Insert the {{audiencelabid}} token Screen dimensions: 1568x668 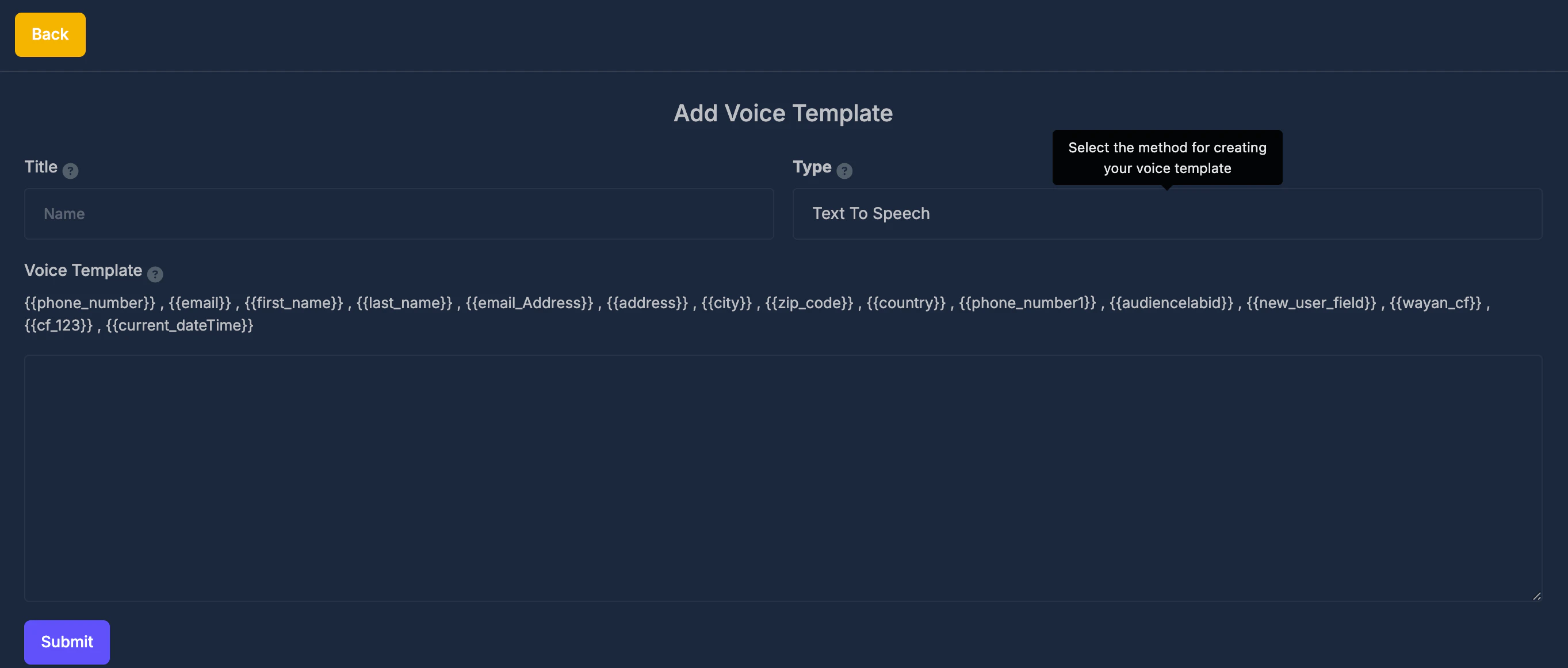[1171, 302]
